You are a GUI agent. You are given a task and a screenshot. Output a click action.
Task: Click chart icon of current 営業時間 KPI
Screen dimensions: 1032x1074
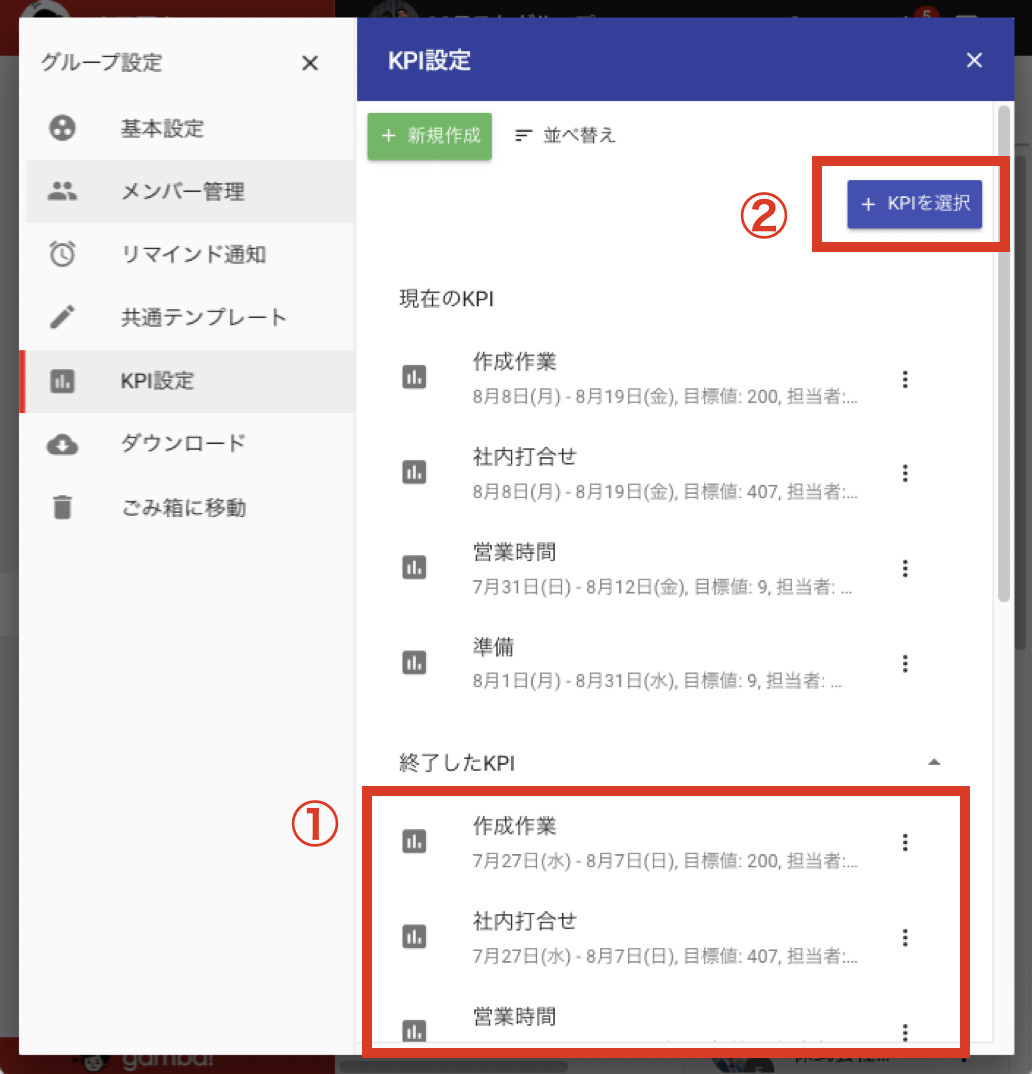414,567
